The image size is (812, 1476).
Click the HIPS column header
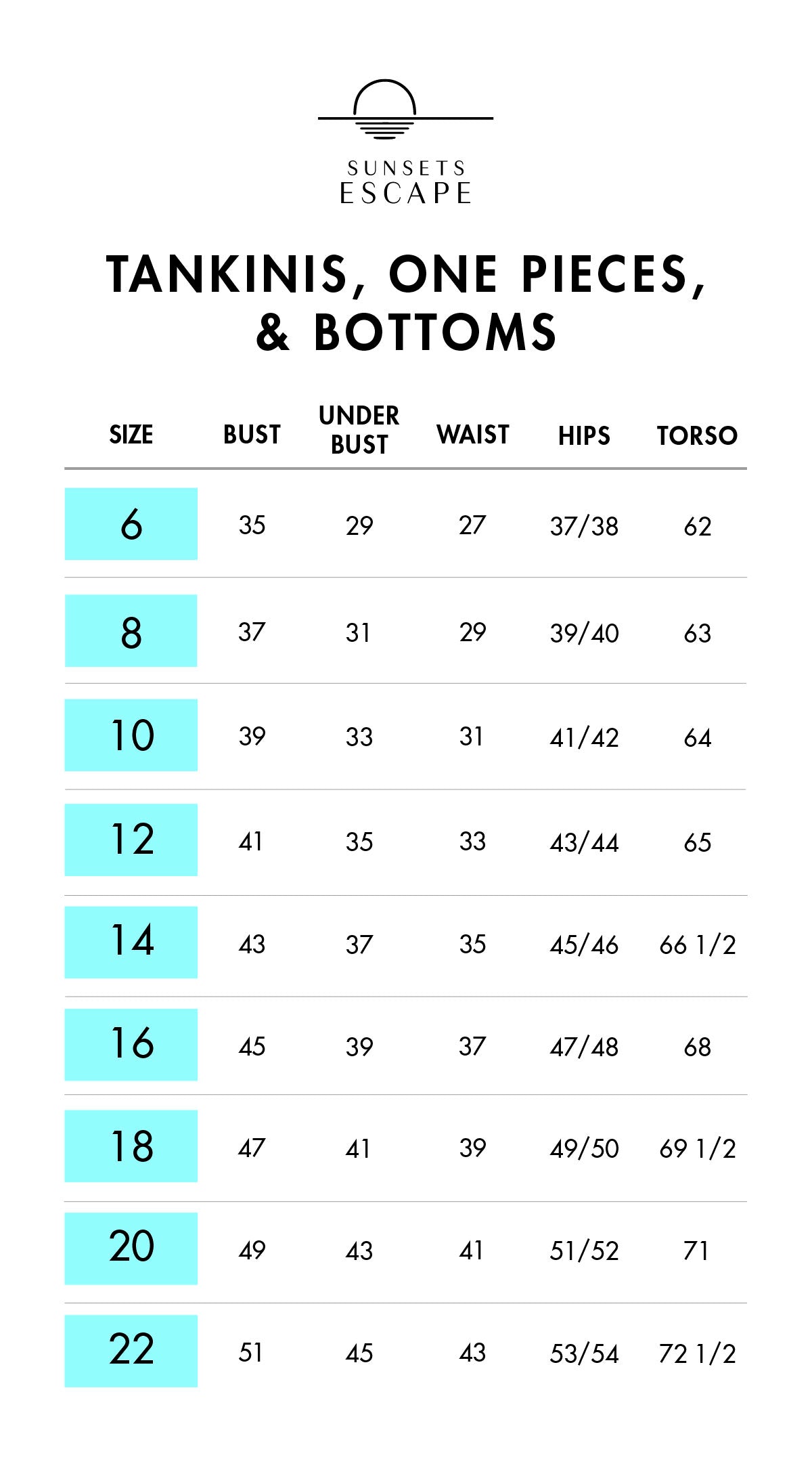point(584,436)
